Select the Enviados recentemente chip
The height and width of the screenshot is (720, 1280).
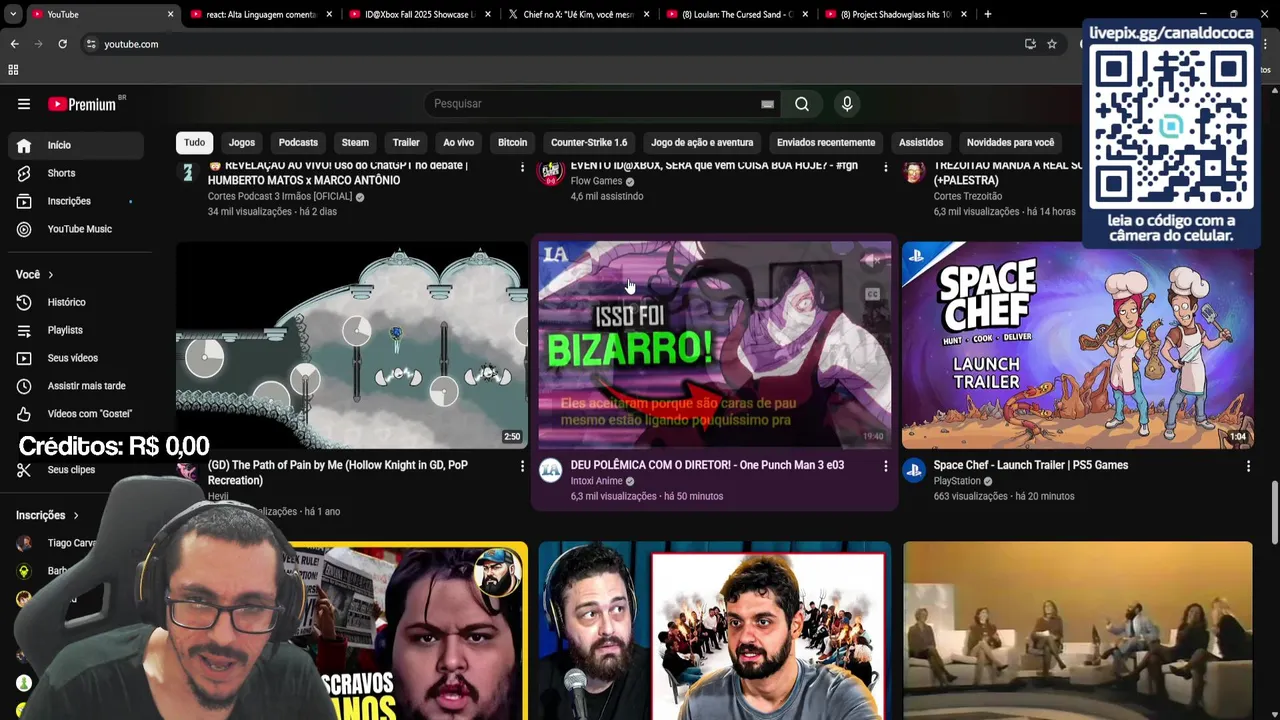click(x=826, y=142)
